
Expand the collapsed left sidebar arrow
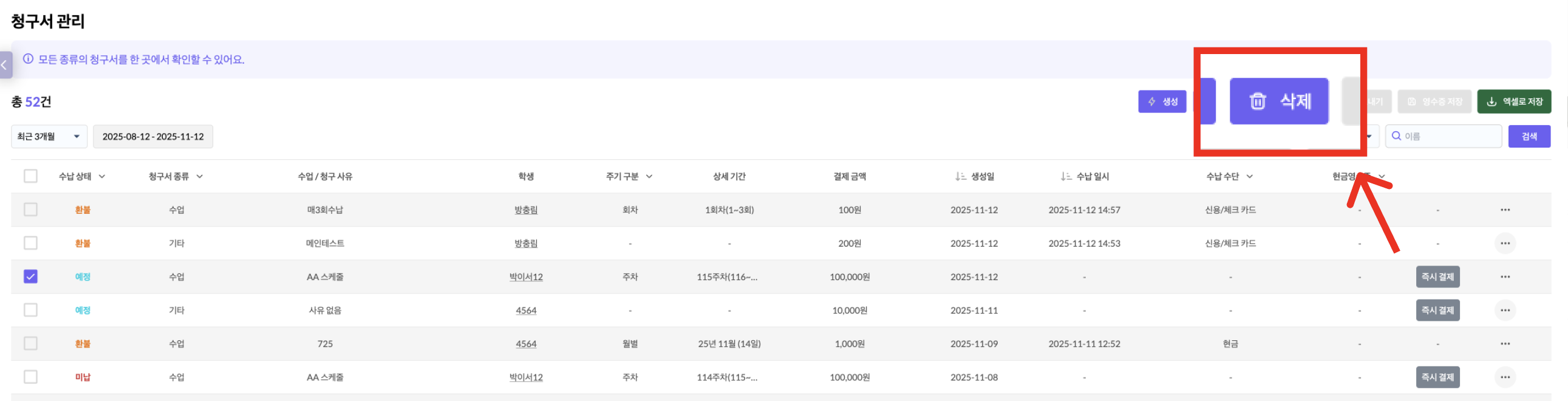click(x=5, y=64)
